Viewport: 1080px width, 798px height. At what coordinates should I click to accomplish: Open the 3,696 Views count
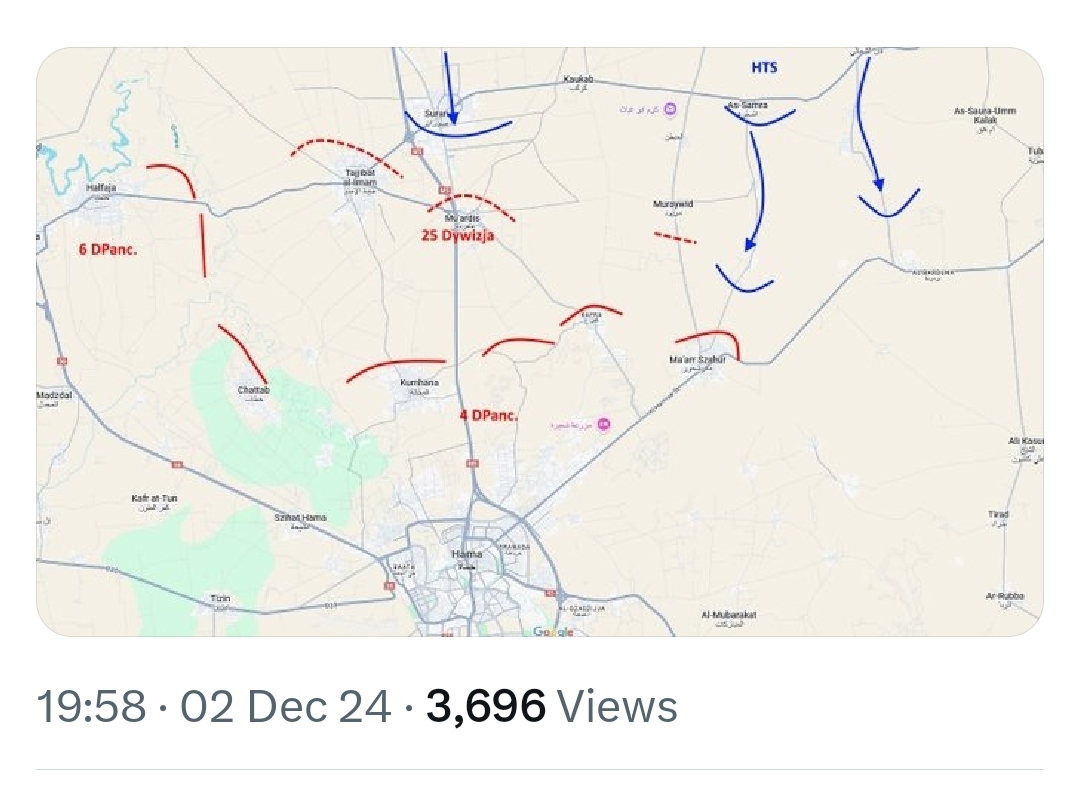(x=551, y=708)
